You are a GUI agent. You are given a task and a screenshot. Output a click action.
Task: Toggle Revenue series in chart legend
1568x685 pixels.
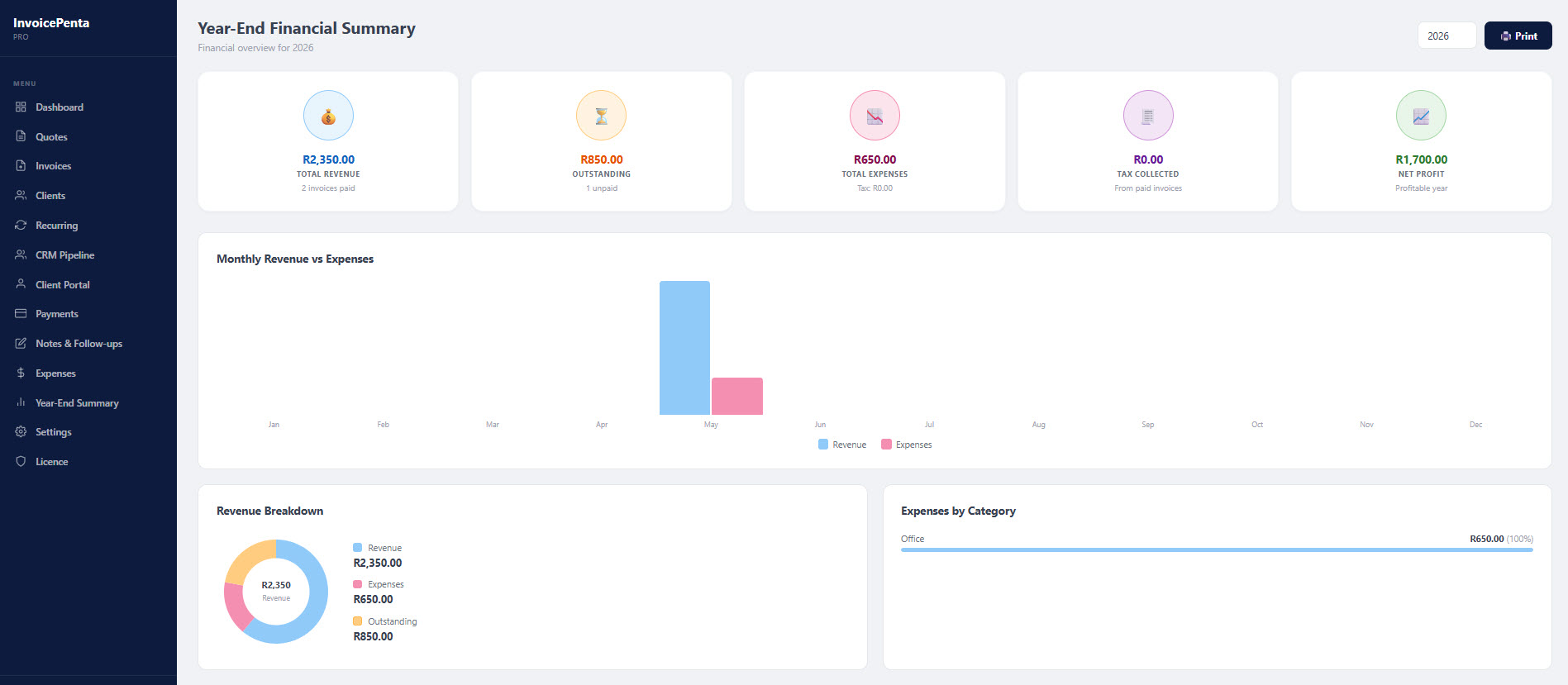[842, 445]
